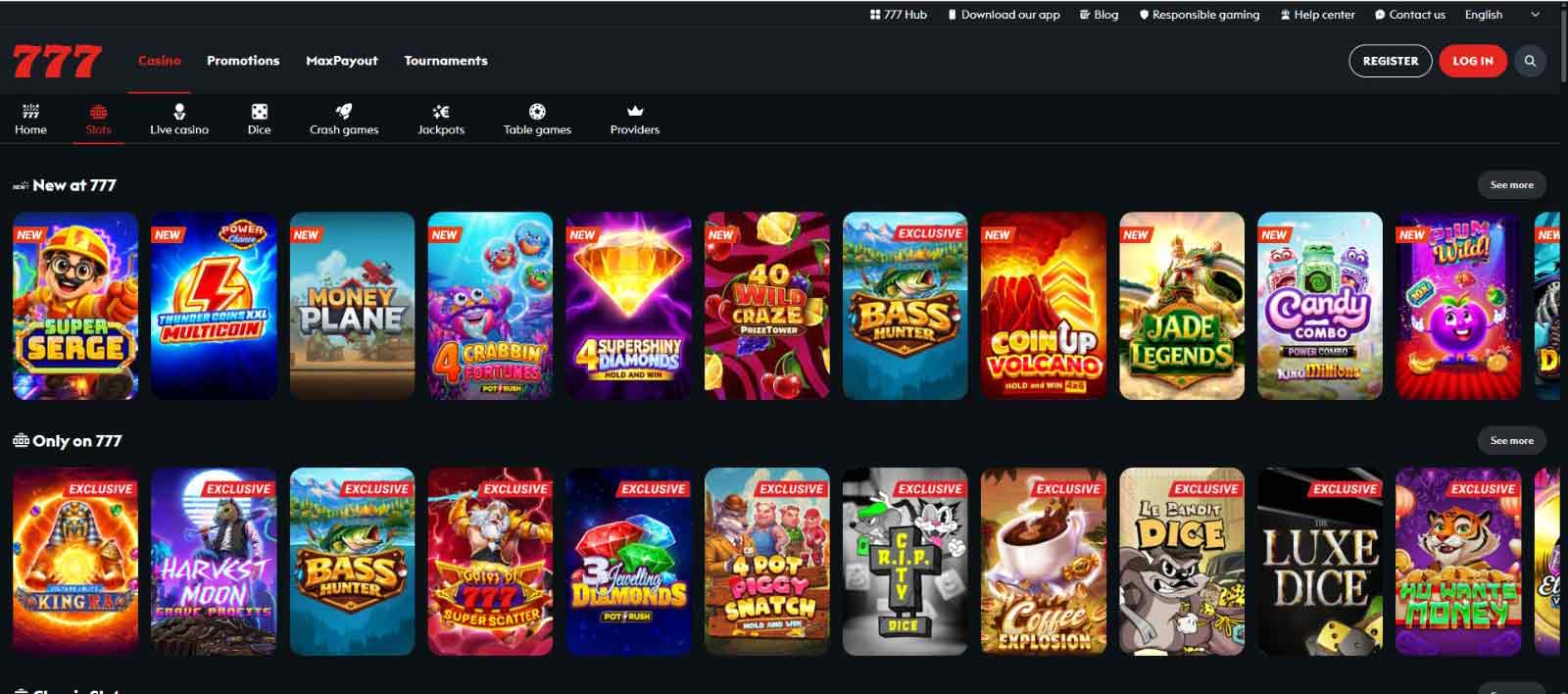
Task: Switch to the Casino tab
Action: [x=160, y=61]
